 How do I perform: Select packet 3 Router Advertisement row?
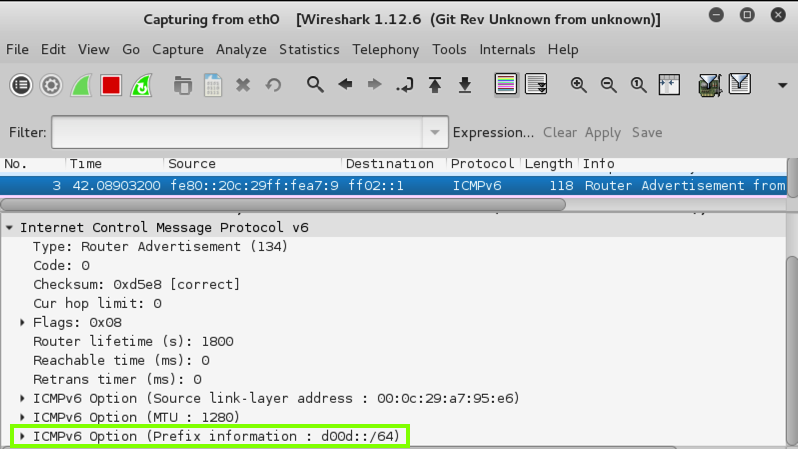point(393,185)
